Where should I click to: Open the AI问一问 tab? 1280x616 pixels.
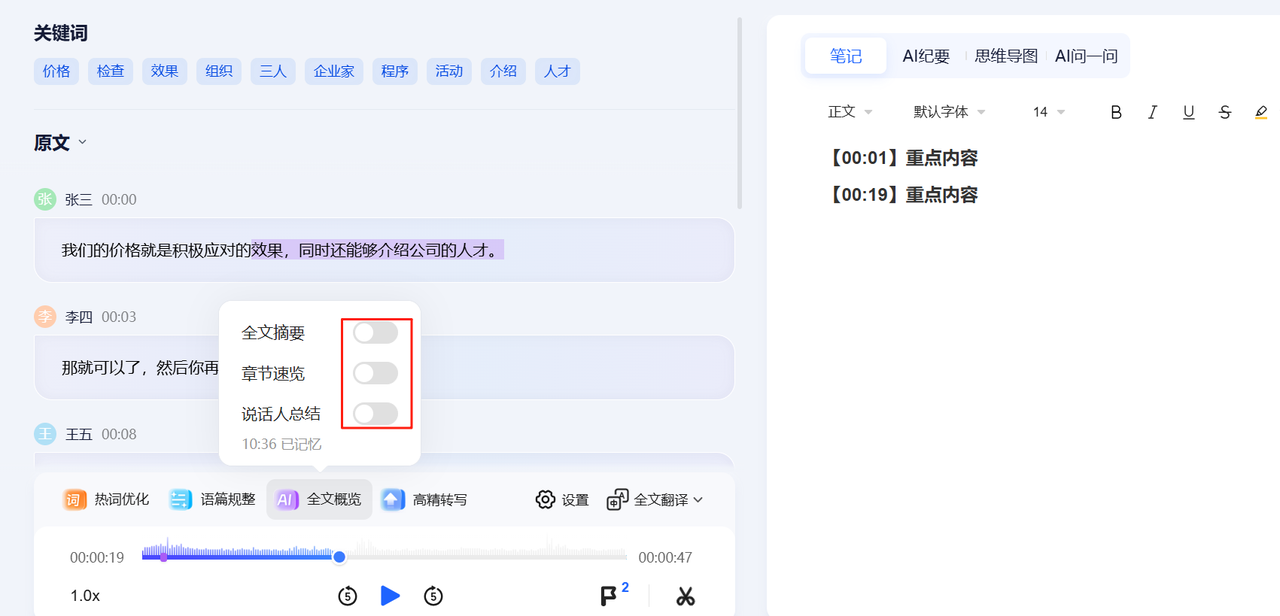point(1086,56)
